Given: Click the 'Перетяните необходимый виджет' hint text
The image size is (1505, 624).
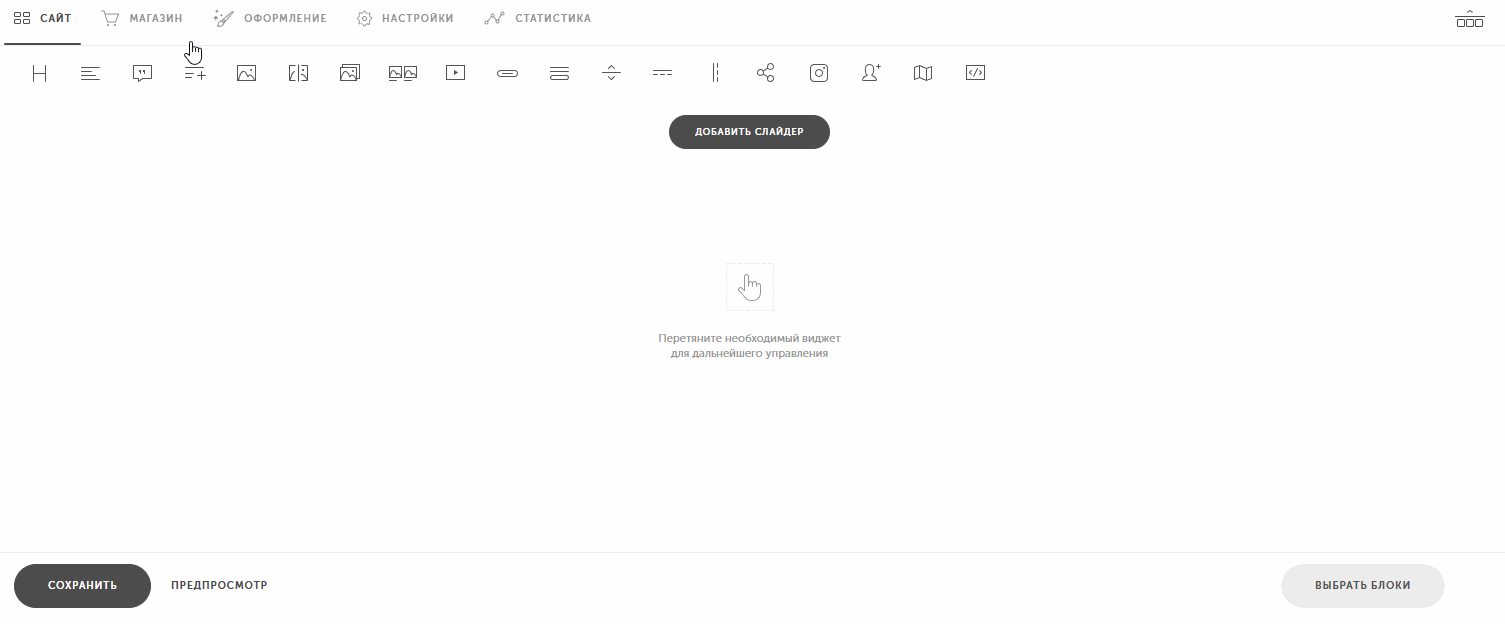Looking at the screenshot, I should point(749,338).
